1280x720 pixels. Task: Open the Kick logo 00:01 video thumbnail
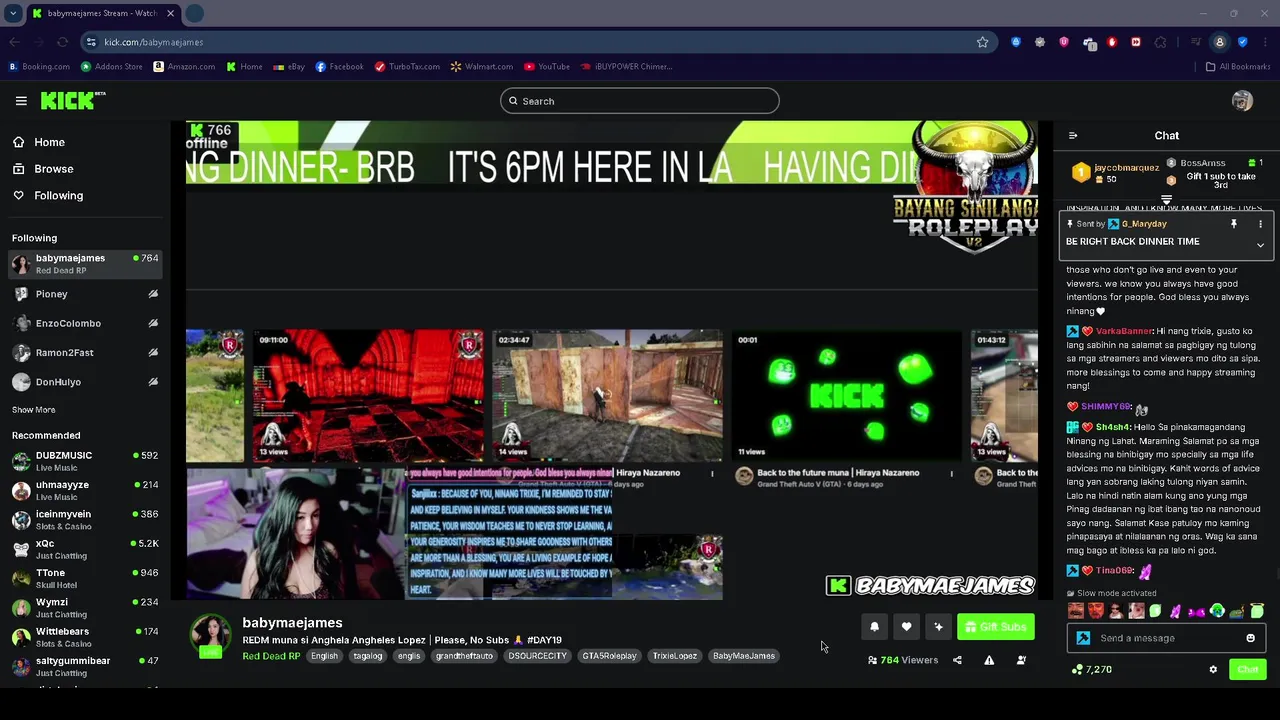pyautogui.click(x=847, y=396)
